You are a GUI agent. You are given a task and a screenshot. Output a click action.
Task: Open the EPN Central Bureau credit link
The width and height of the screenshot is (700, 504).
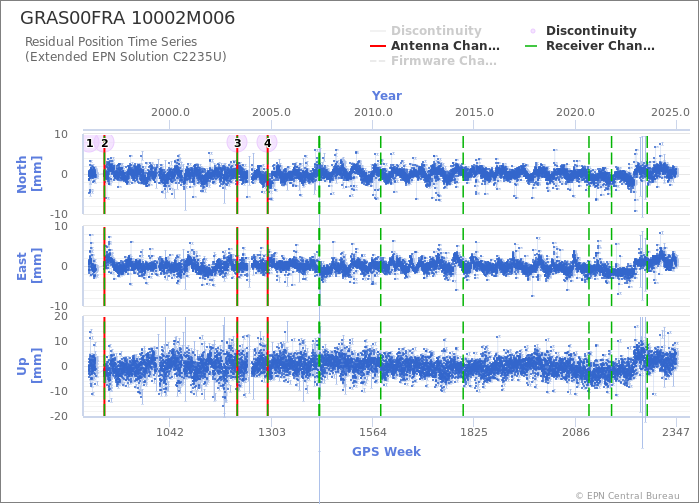628,496
